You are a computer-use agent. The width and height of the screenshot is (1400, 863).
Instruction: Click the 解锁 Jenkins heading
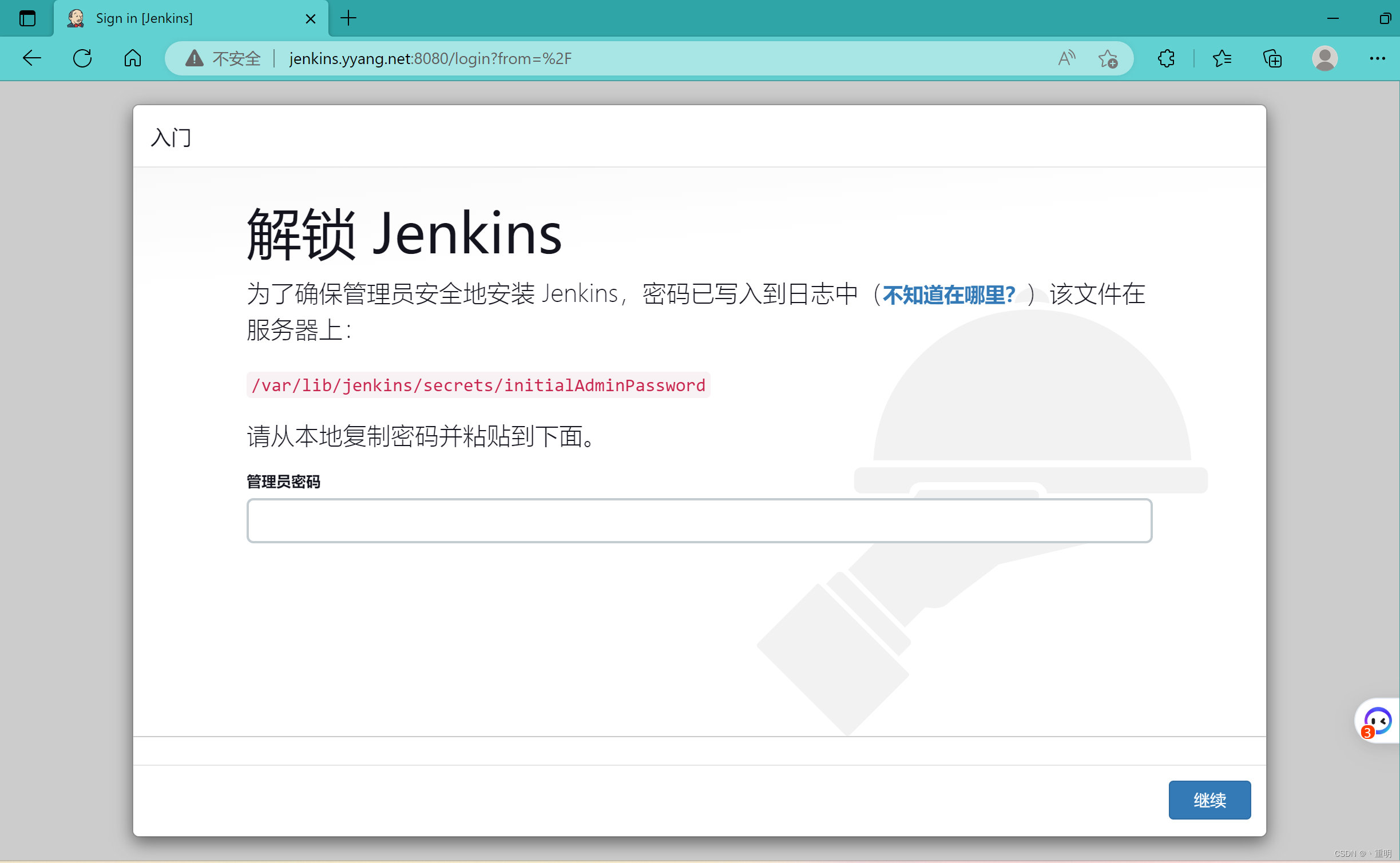[404, 233]
